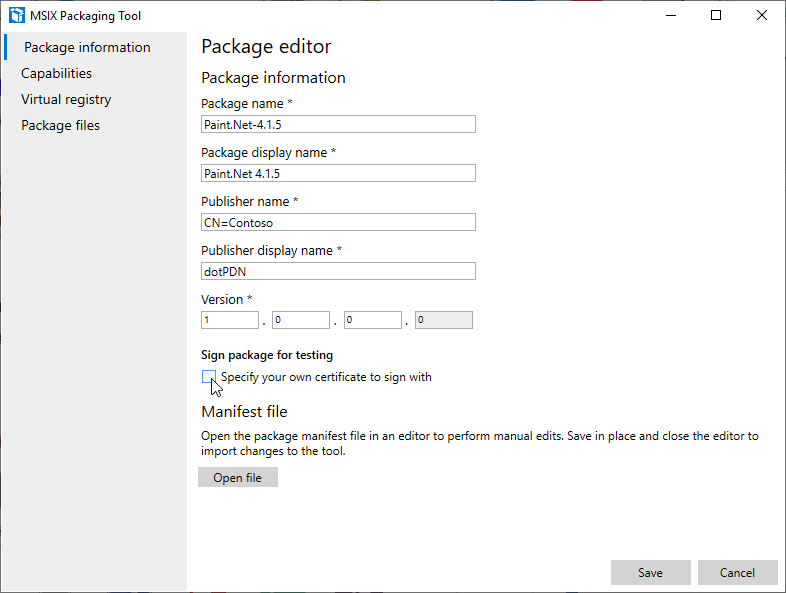Click the MSIX Packaging Tool title bar icon
This screenshot has width=786, height=593.
coord(16,15)
